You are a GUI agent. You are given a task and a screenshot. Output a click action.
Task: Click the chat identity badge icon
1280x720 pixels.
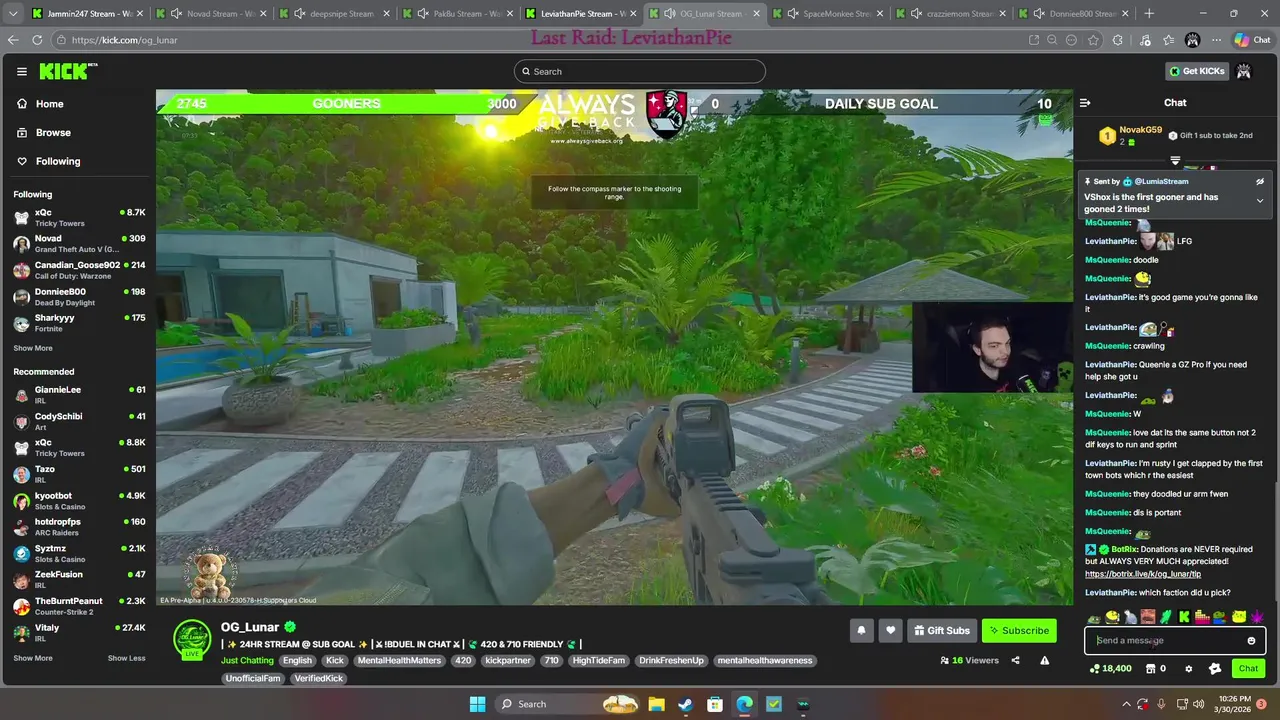coord(1214,669)
